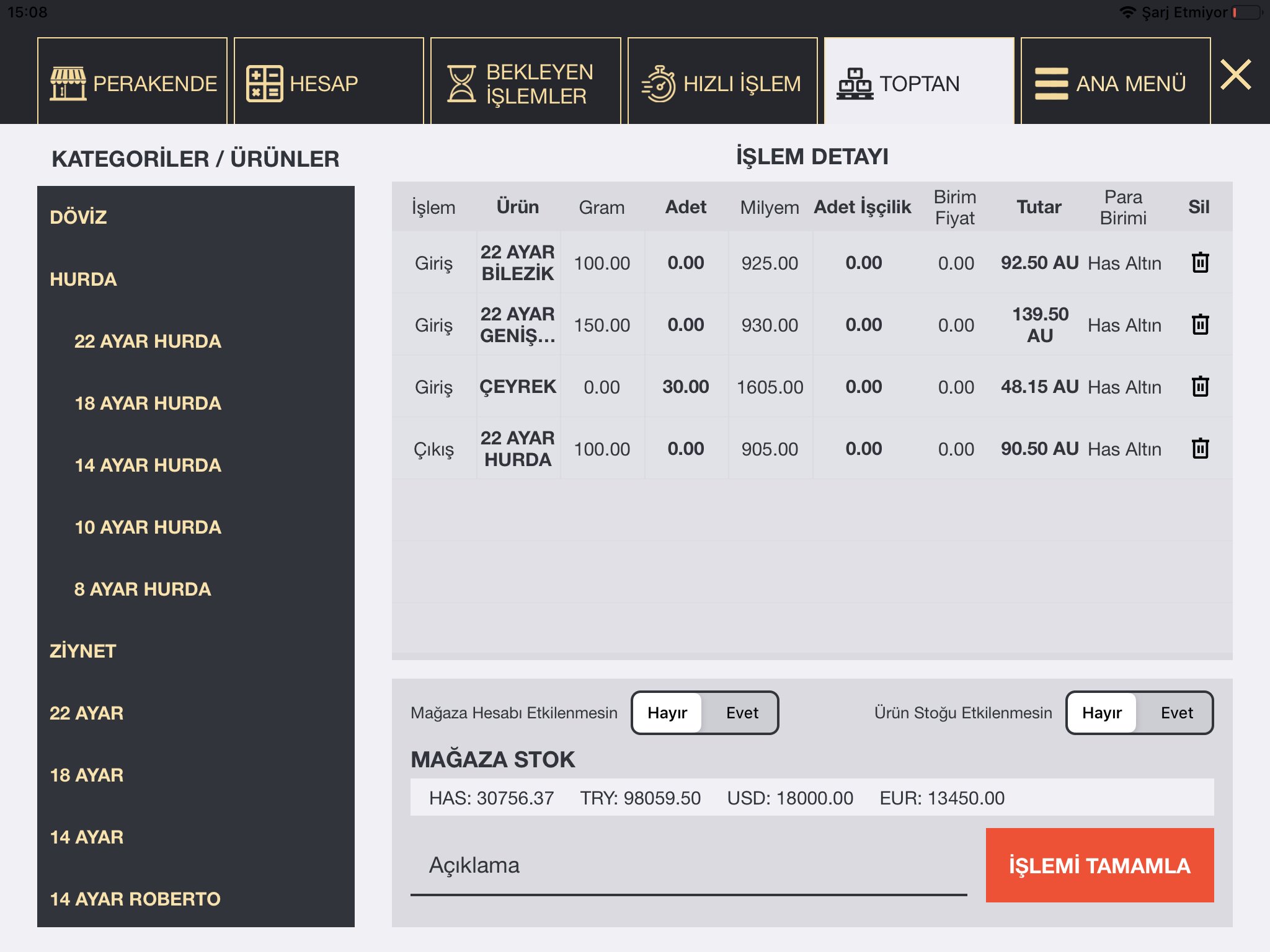Set Ürün Stoğu Etkilenmesin to Evet
The width and height of the screenshot is (1270, 952).
click(1176, 713)
